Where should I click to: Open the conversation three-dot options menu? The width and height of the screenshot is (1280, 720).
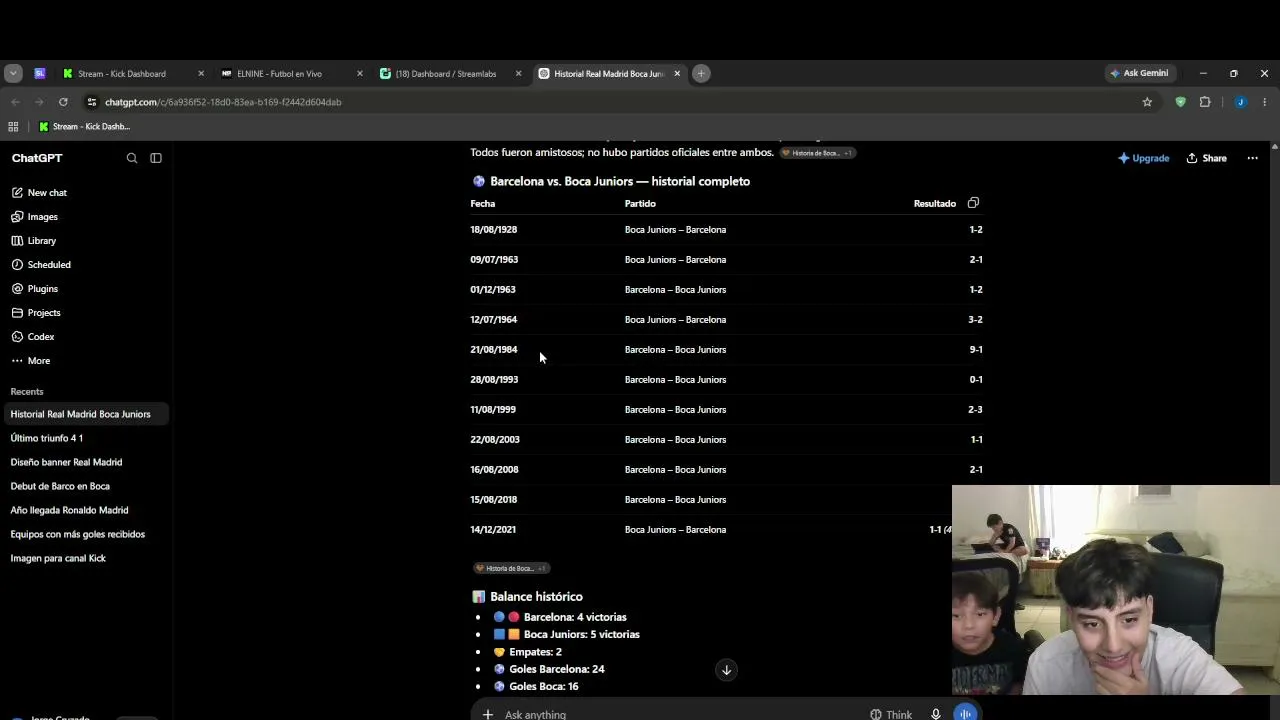tap(1252, 158)
